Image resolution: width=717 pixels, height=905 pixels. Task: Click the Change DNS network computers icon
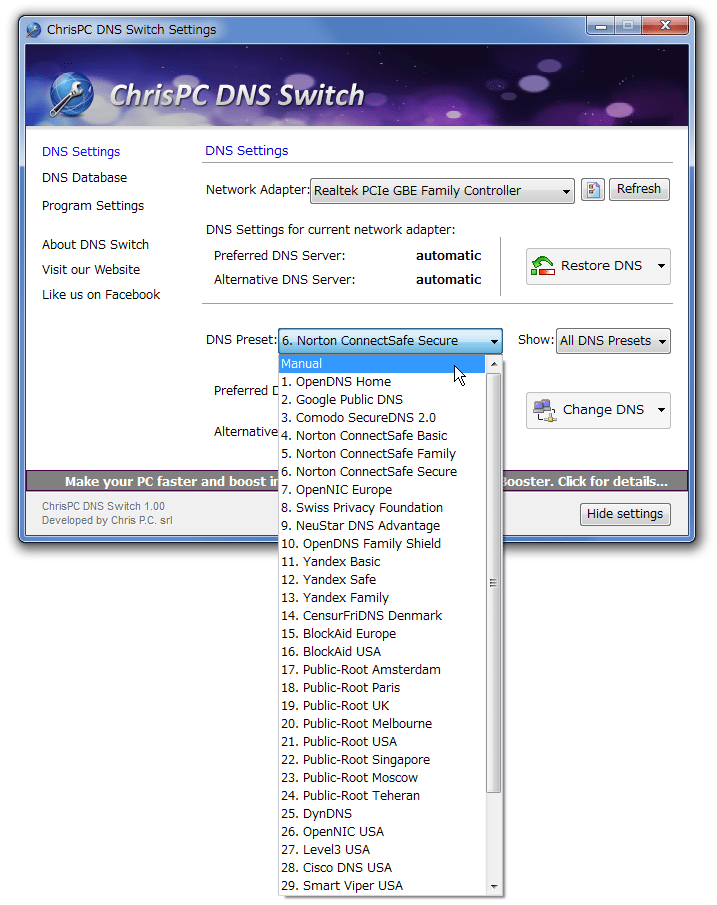tap(544, 410)
